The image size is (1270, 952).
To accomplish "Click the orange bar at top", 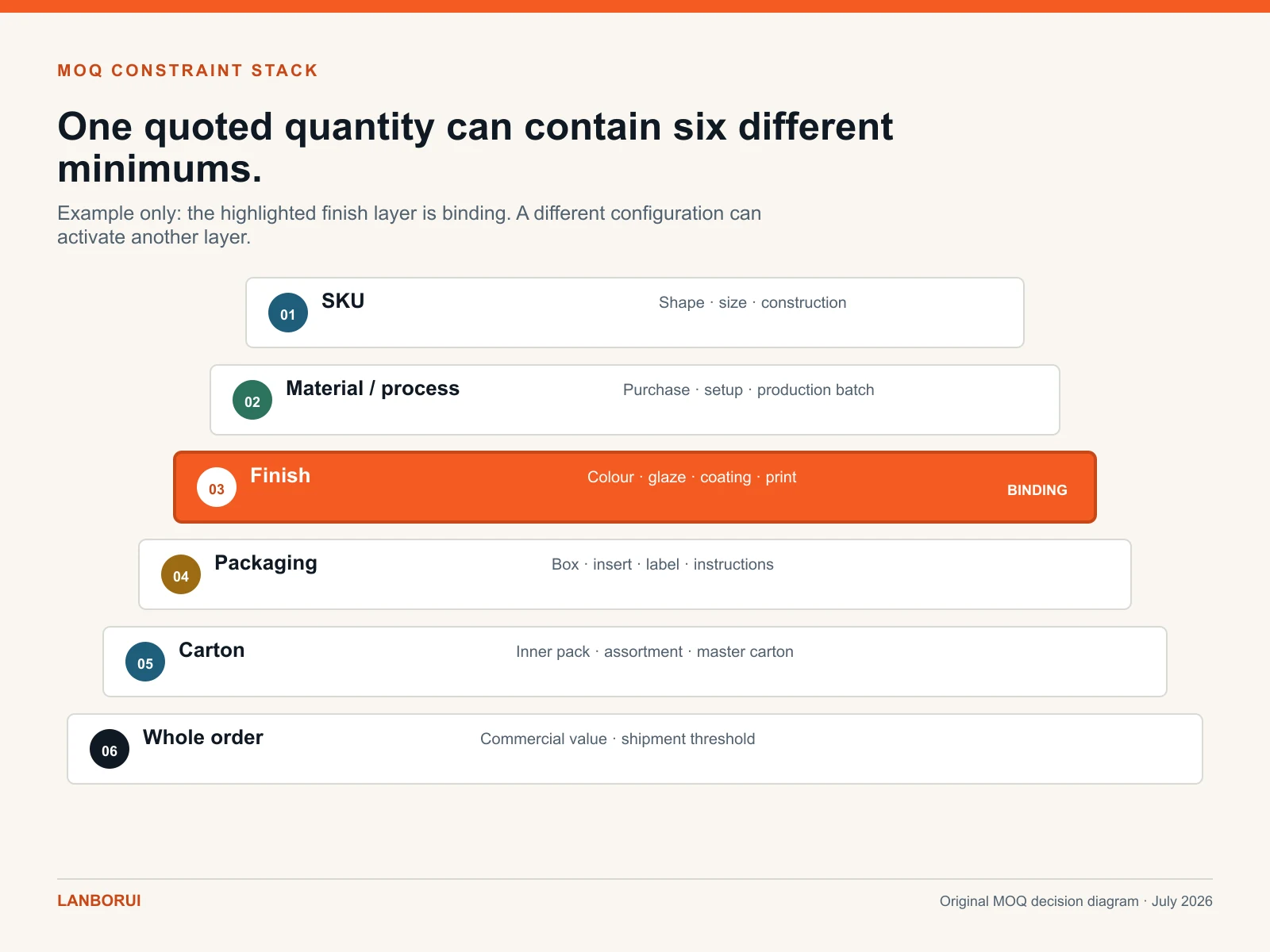I will point(635,6).
